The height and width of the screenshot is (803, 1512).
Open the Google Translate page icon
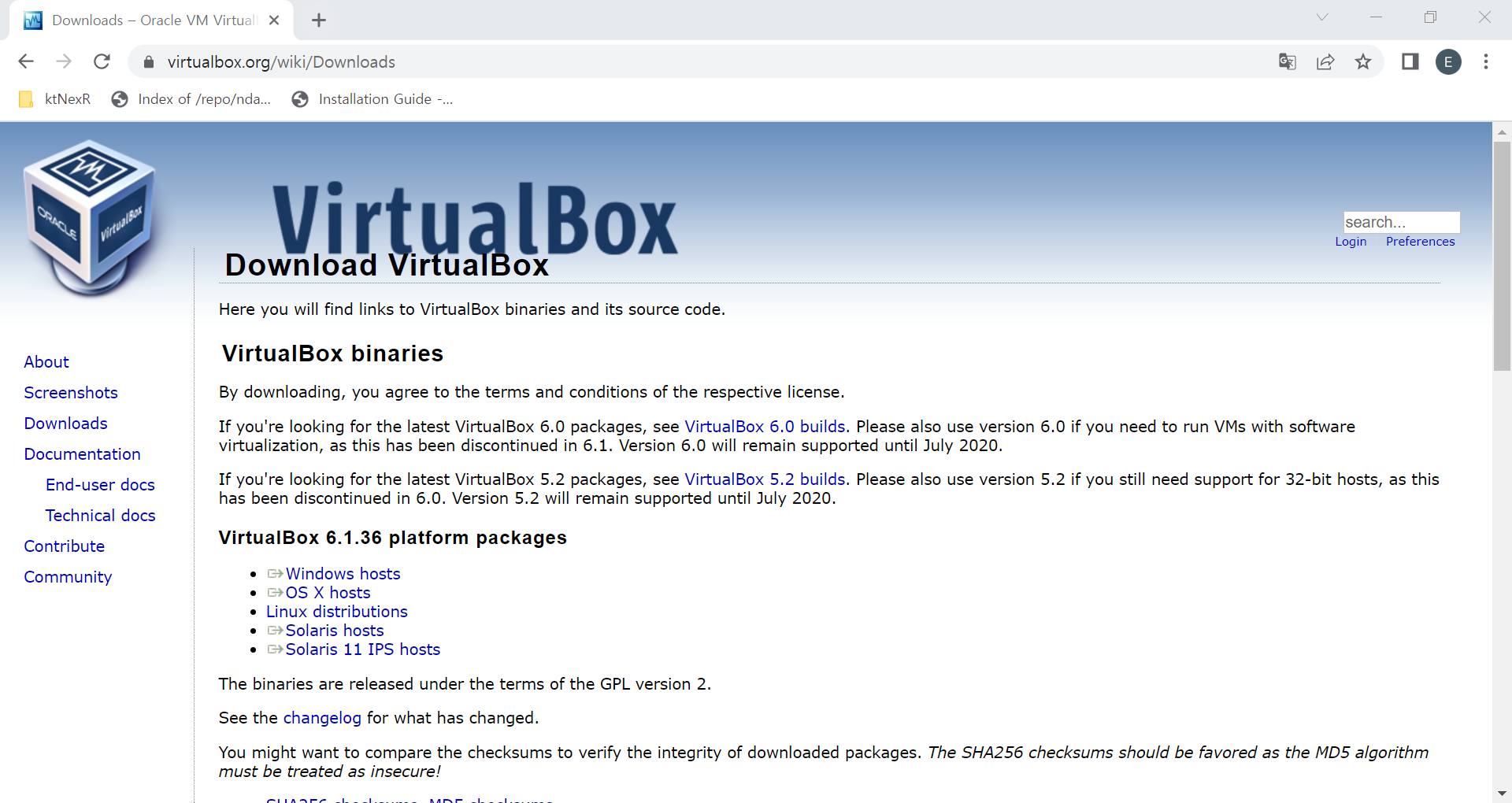point(1288,61)
